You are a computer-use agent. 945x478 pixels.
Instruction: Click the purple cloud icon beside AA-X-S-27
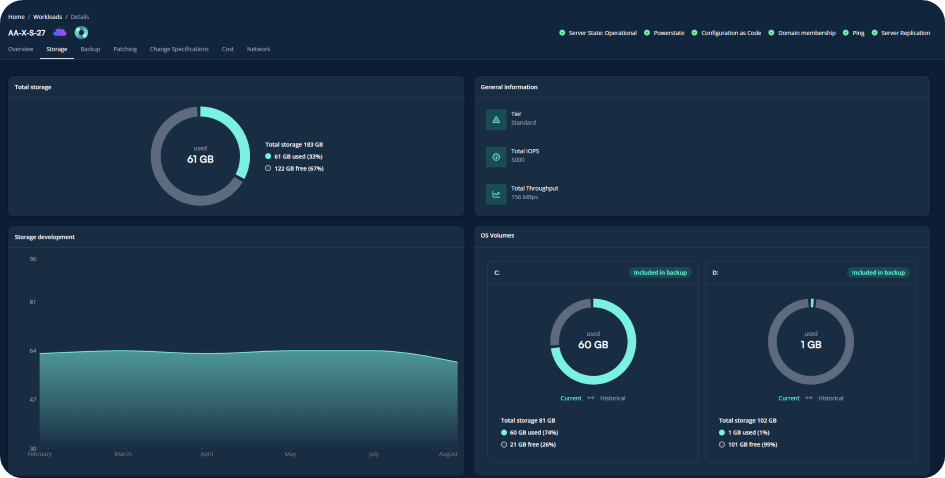pyautogui.click(x=60, y=32)
